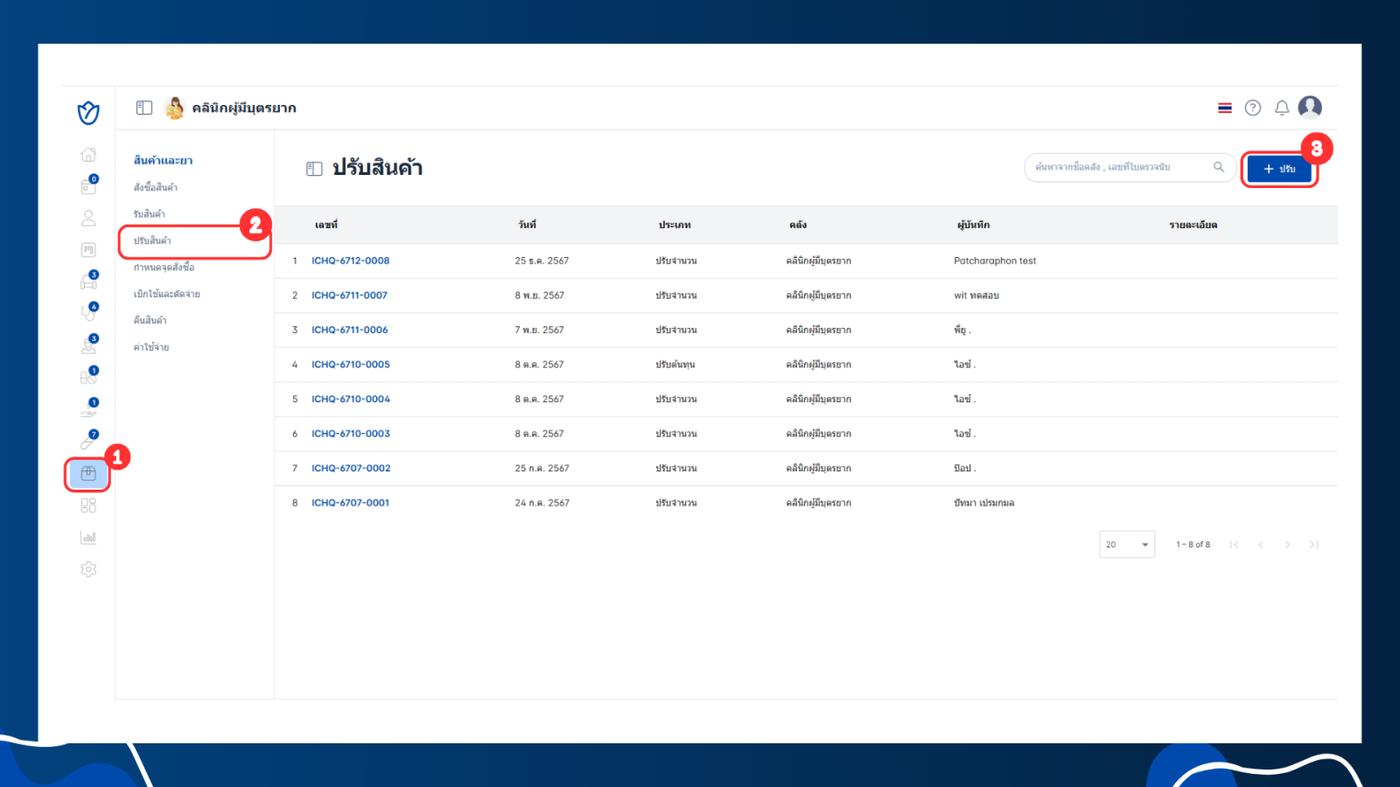Click the Patcharaphon test recorder cell

(x=995, y=261)
